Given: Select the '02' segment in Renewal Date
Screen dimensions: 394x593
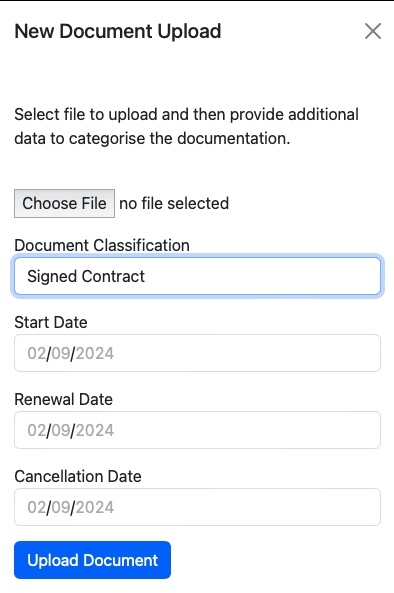Looking at the screenshot, I should 37,430.
